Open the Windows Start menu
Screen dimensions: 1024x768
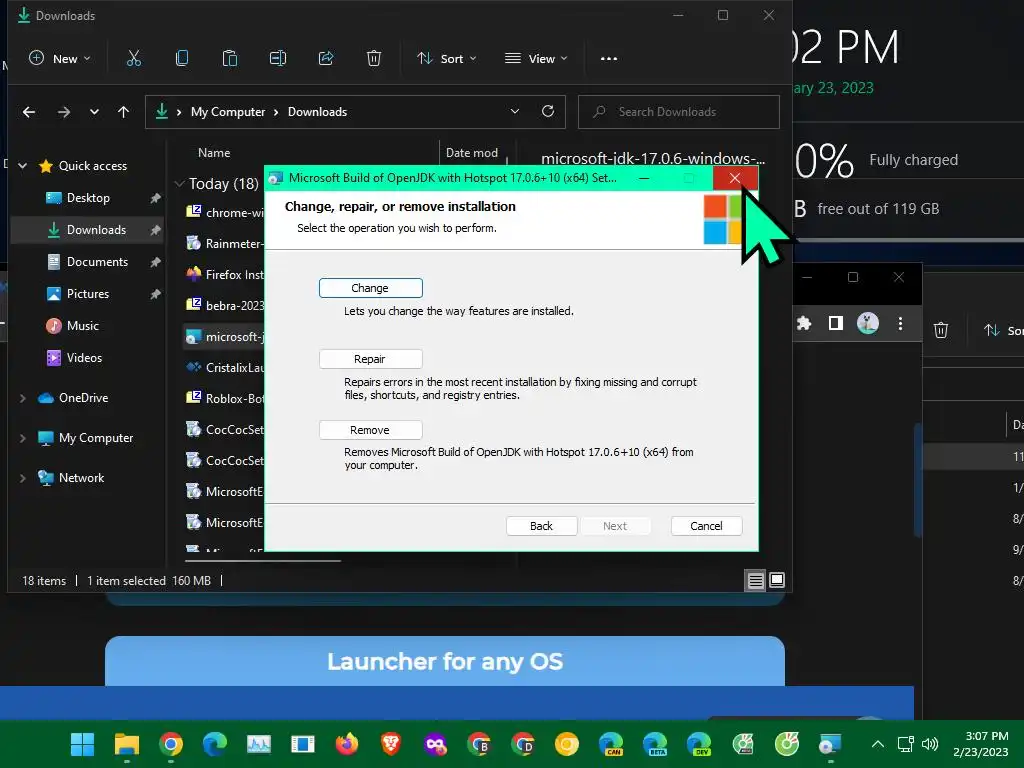tap(82, 744)
